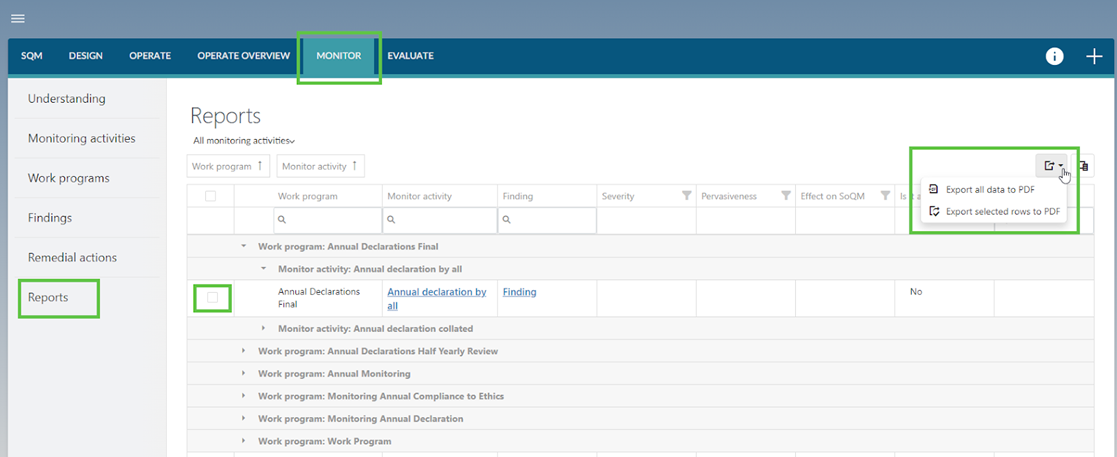Open Findings in the sidebar

click(x=50, y=218)
